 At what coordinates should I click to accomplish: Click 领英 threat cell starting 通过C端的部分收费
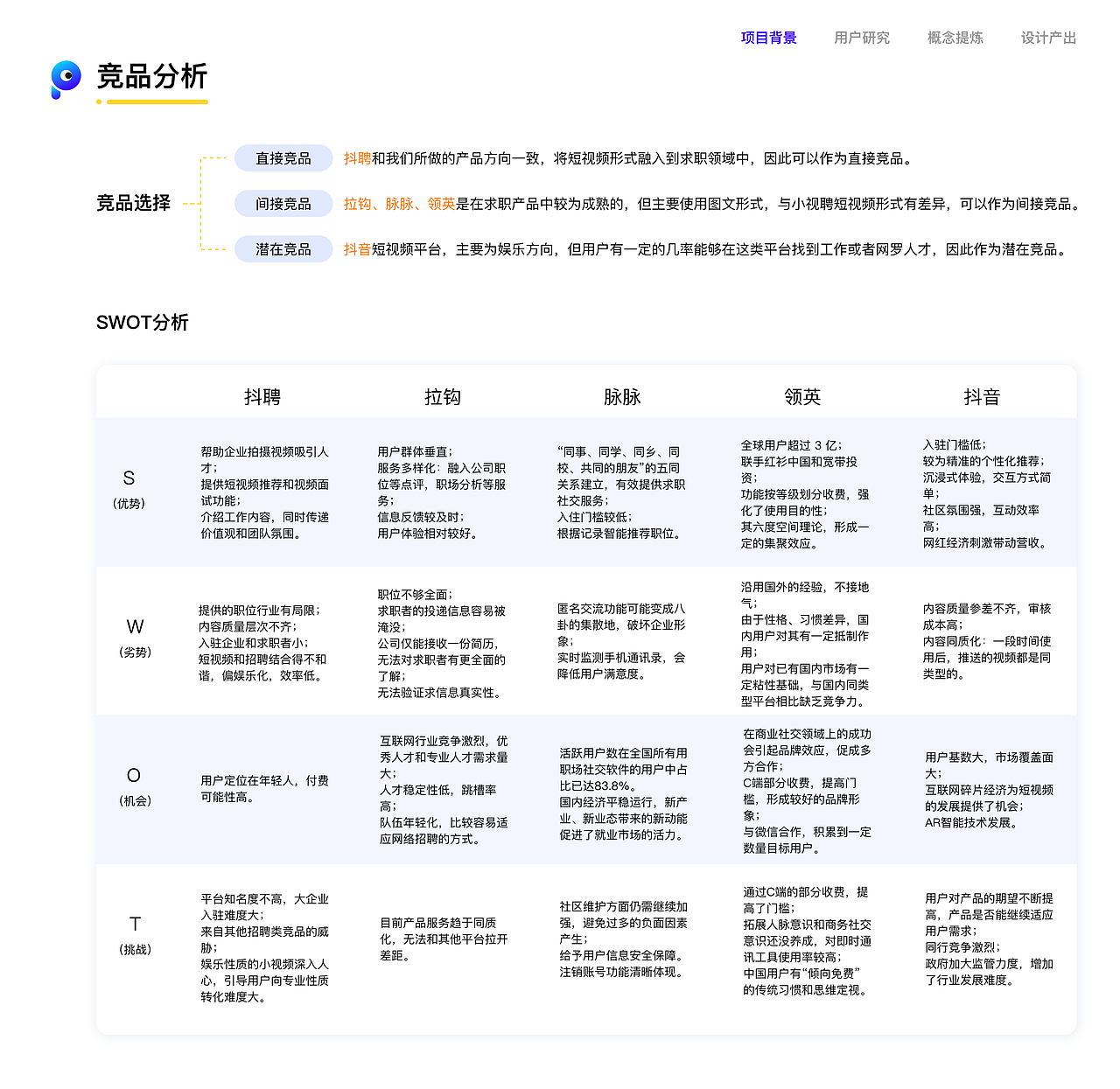click(808, 941)
